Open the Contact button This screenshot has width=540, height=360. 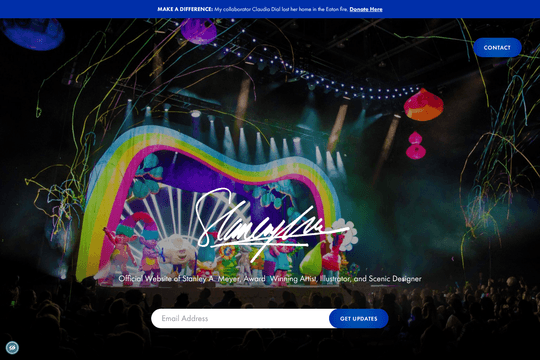tap(497, 48)
